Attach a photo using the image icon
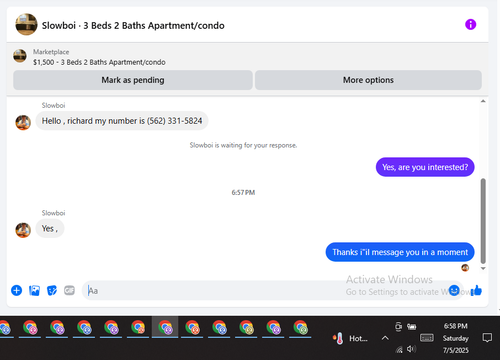This screenshot has width=500, height=360. point(34,290)
